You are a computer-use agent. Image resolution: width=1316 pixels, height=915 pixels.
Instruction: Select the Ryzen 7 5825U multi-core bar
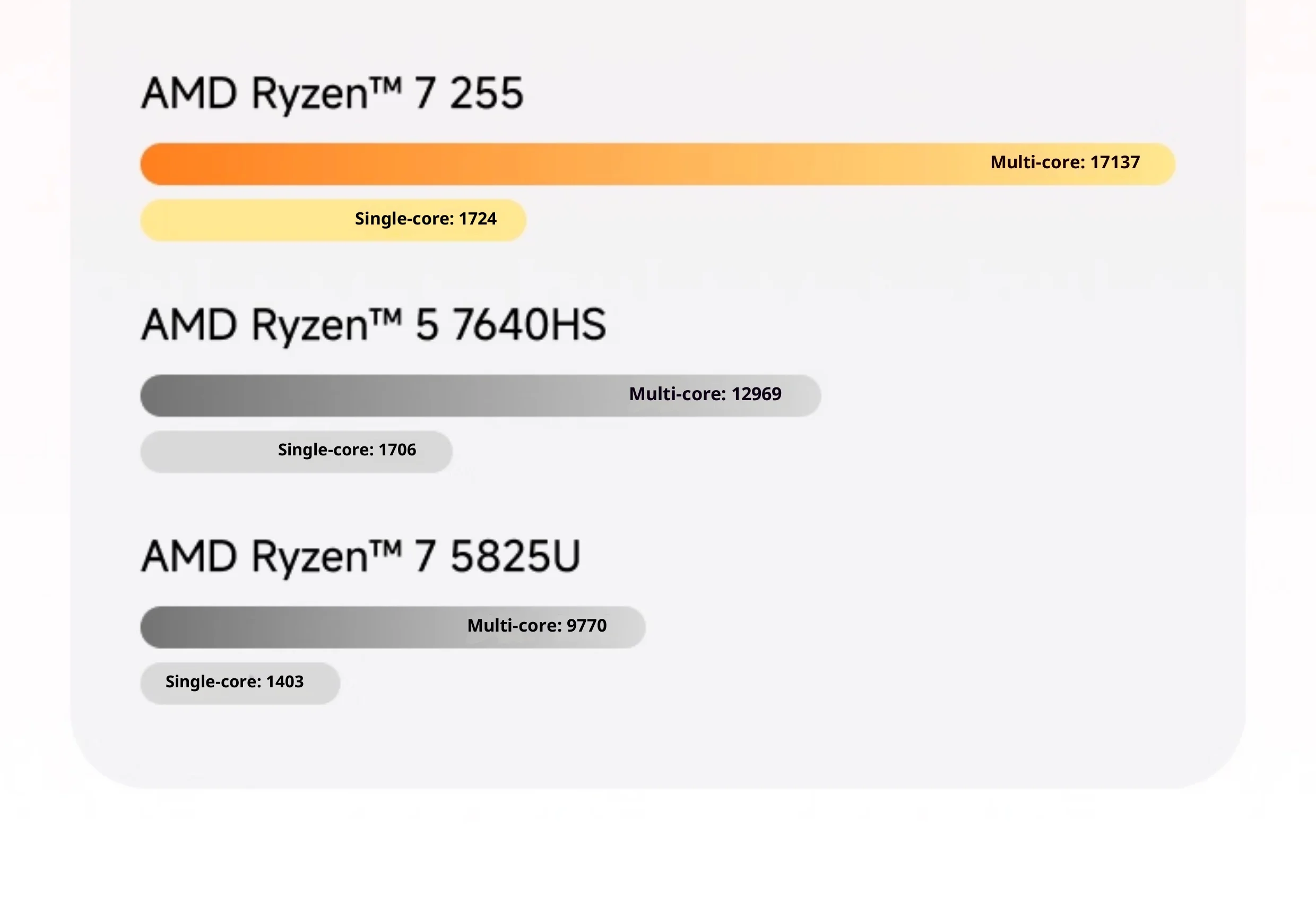pyautogui.click(x=298, y=627)
